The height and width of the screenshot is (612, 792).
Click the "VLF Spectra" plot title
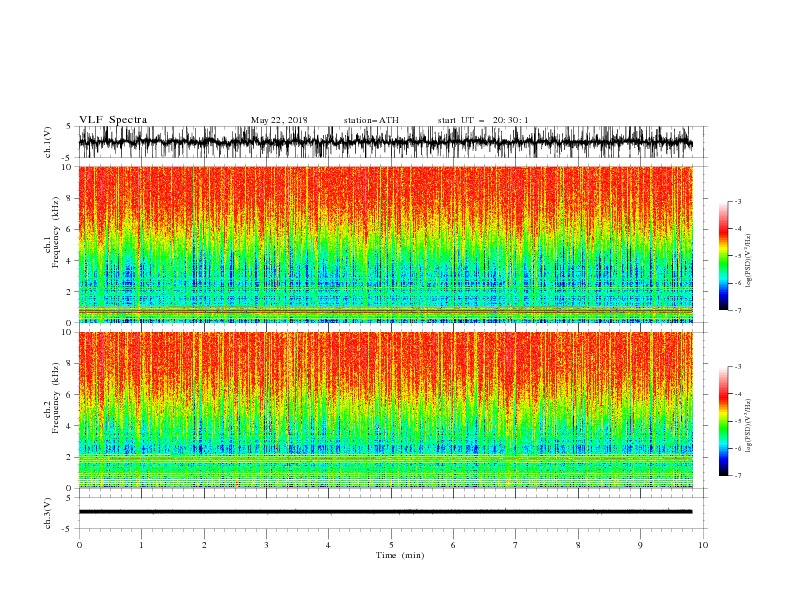tap(113, 120)
